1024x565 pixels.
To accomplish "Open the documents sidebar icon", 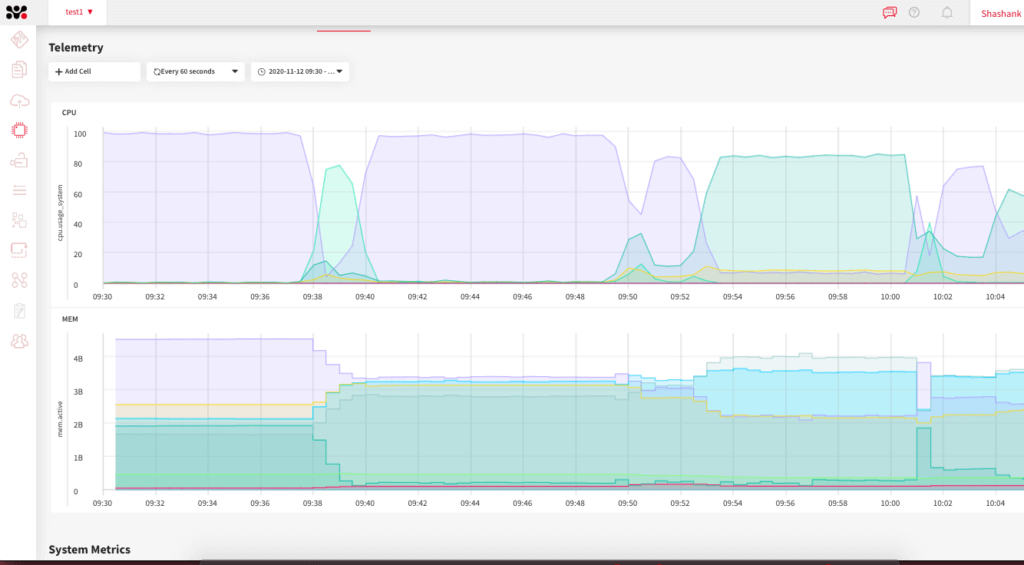I will (x=20, y=70).
